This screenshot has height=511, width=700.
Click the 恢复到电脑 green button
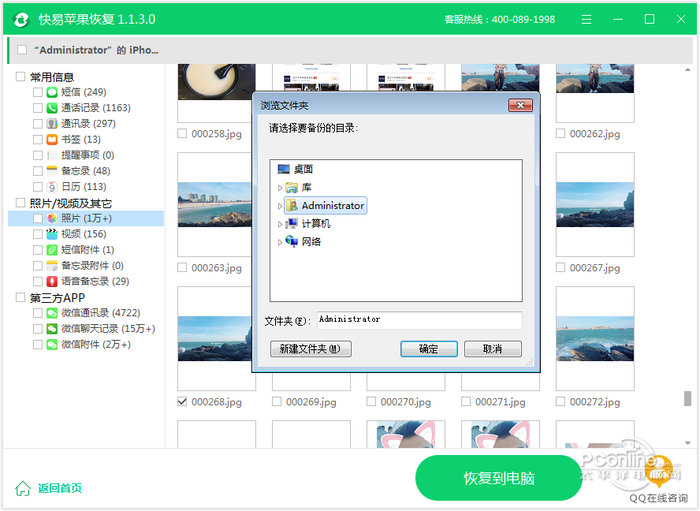pyautogui.click(x=499, y=478)
